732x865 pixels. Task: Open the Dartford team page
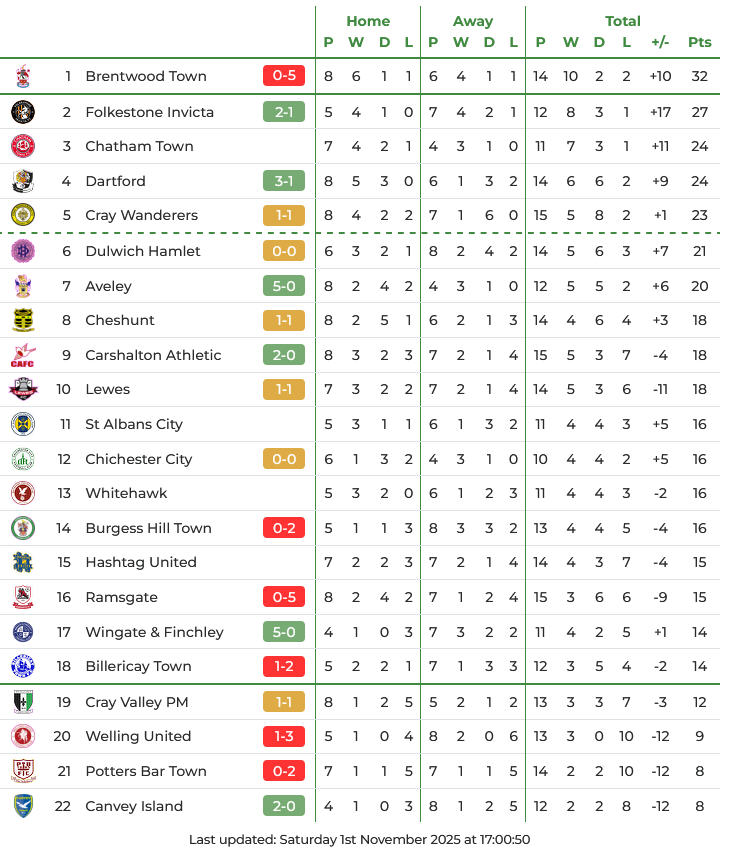[x=115, y=181]
